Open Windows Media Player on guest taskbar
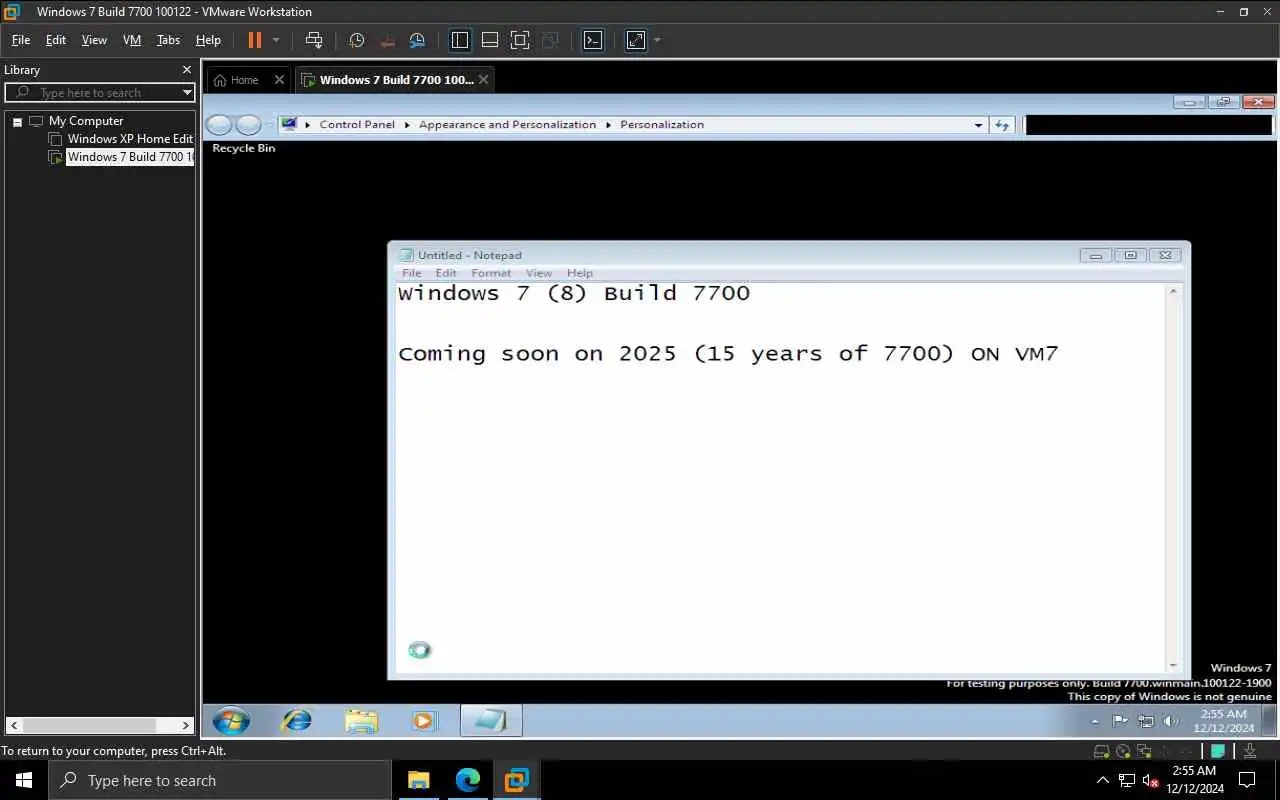Image resolution: width=1280 pixels, height=800 pixels. (x=424, y=720)
